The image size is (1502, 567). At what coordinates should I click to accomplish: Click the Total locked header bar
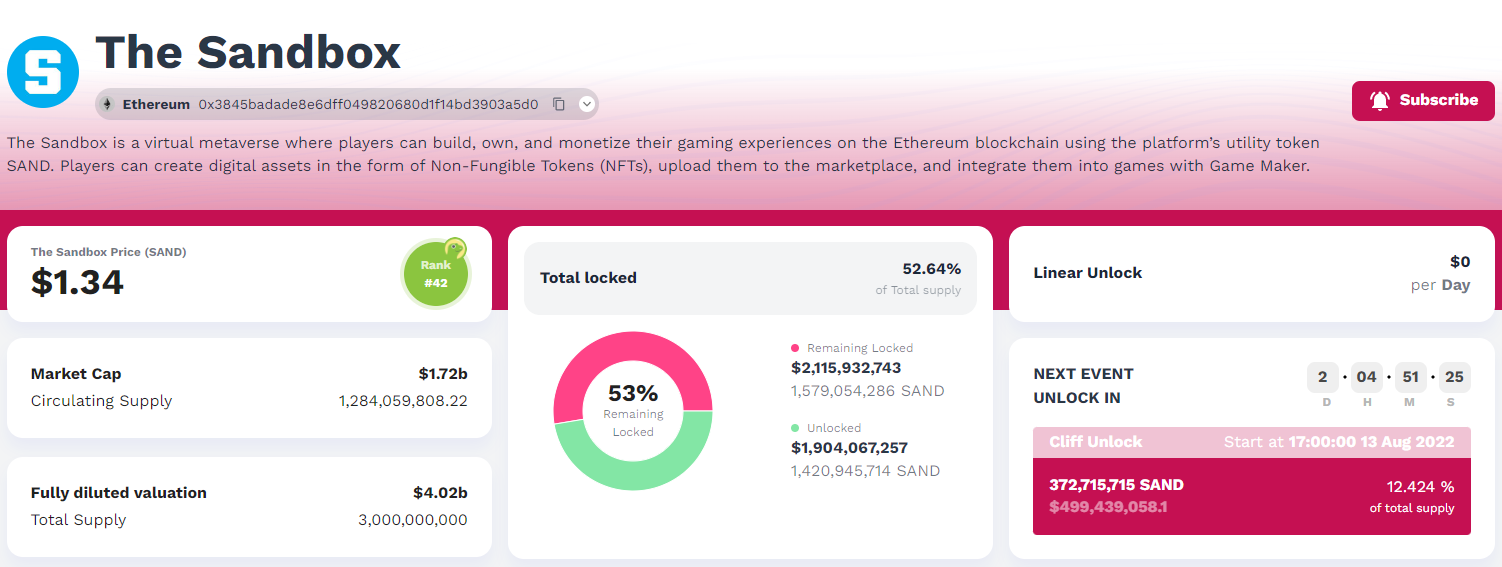750,278
